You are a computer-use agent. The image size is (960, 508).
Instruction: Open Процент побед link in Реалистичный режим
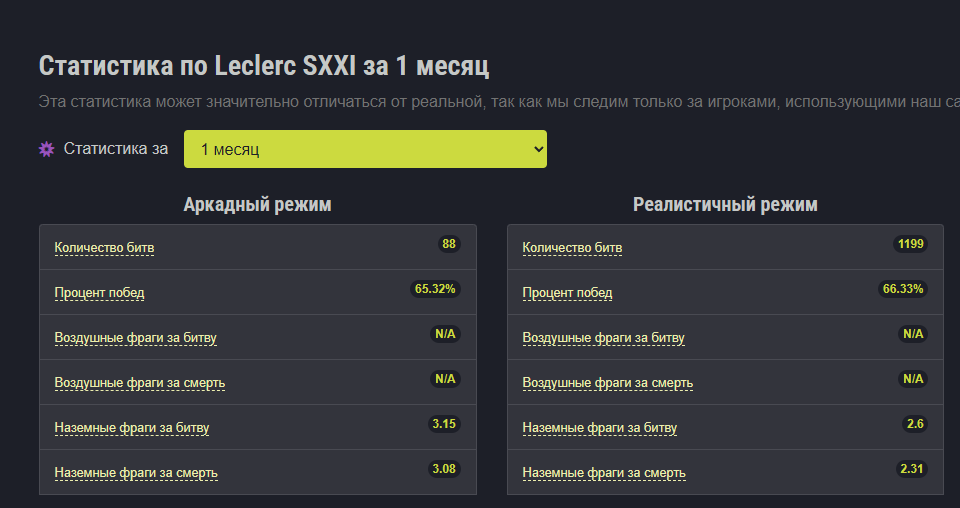(x=567, y=293)
